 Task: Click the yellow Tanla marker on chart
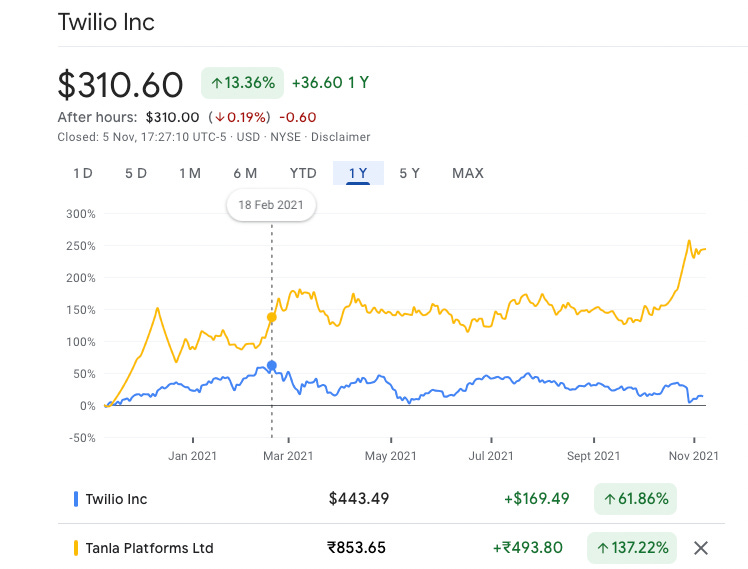coord(271,317)
